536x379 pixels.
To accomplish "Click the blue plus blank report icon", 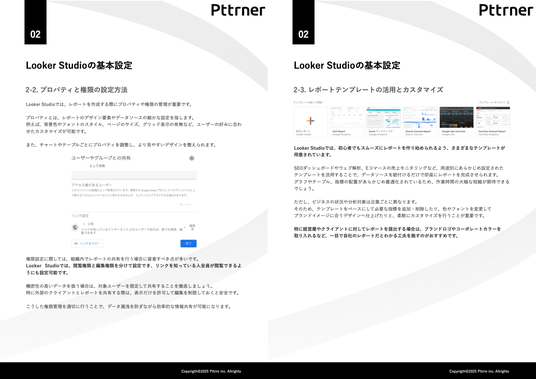I will (310, 121).
